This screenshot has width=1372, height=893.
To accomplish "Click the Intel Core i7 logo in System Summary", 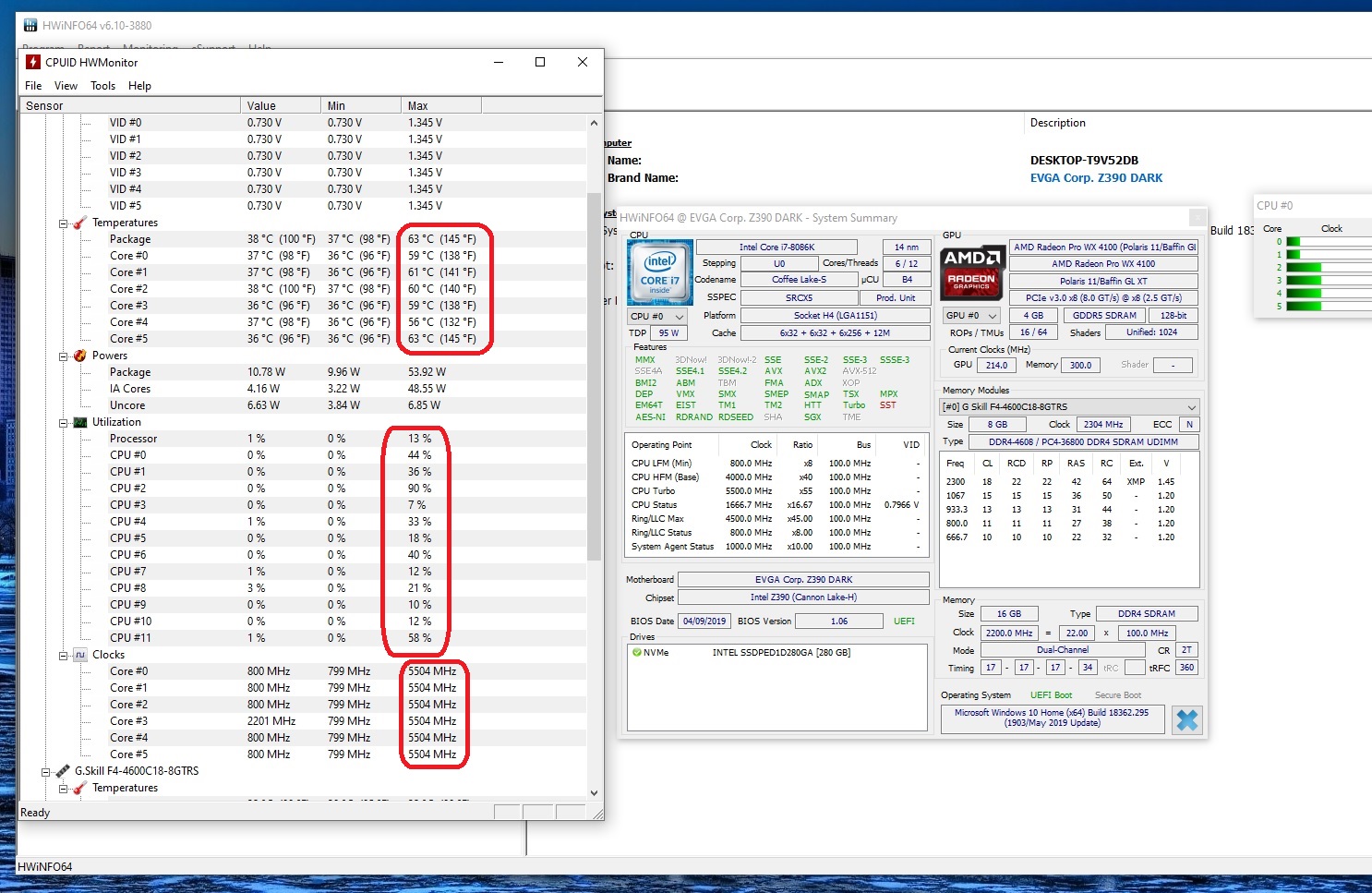I will click(x=659, y=272).
